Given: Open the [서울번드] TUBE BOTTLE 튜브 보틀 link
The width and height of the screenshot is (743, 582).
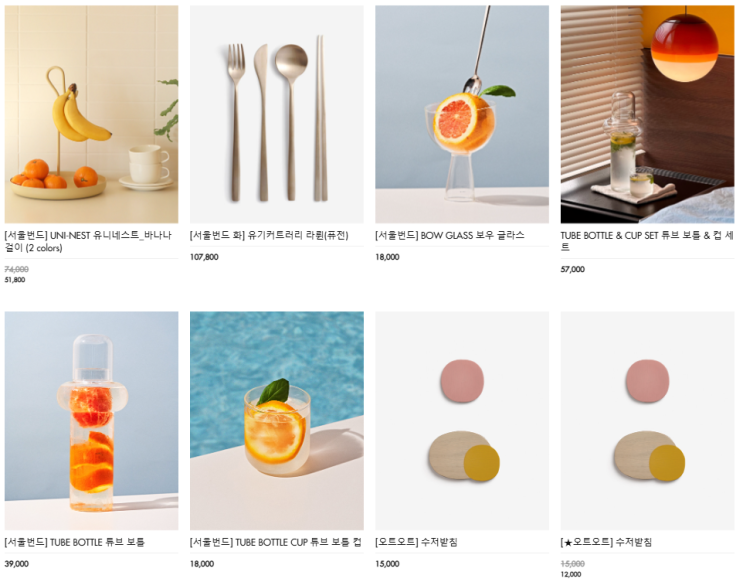Looking at the screenshot, I should (74, 542).
